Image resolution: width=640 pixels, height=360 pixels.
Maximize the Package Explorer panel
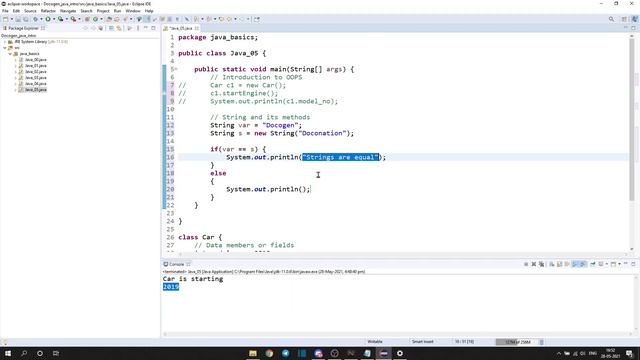(x=153, y=28)
